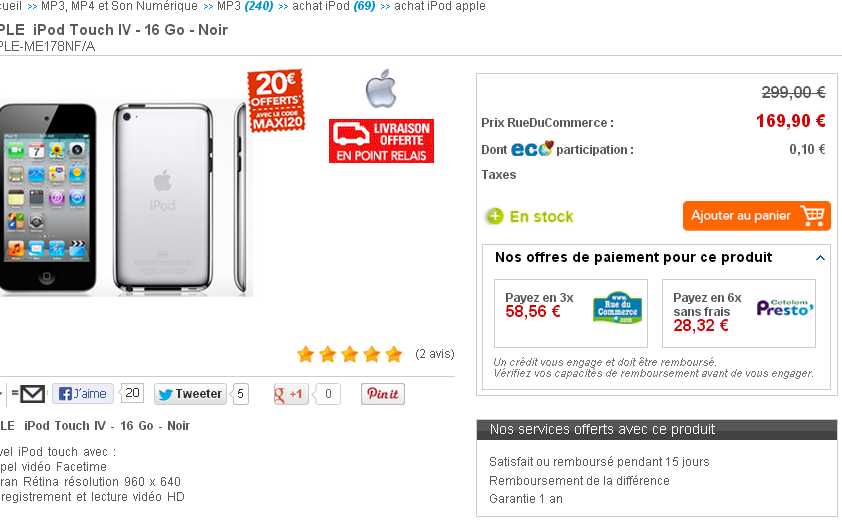The height and width of the screenshot is (520, 842).
Task: Click the eco participation logo
Action: point(532,148)
